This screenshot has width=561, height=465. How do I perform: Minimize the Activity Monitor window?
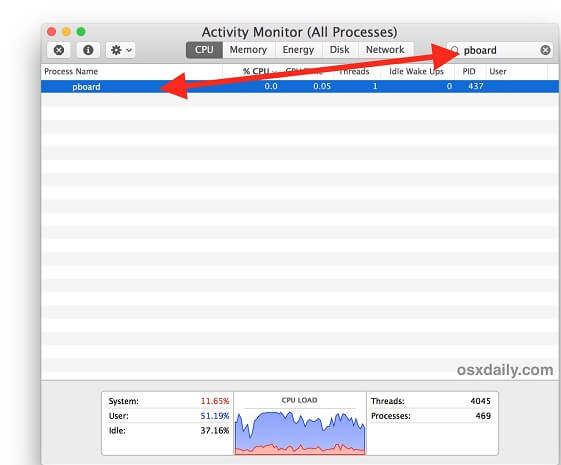tap(66, 32)
